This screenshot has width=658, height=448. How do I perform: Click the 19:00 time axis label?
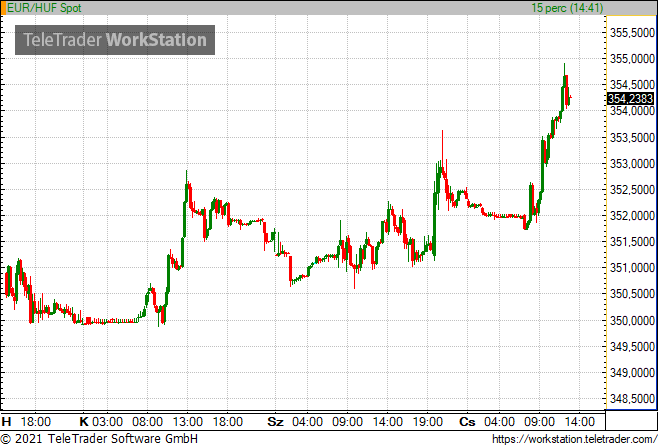point(428,422)
